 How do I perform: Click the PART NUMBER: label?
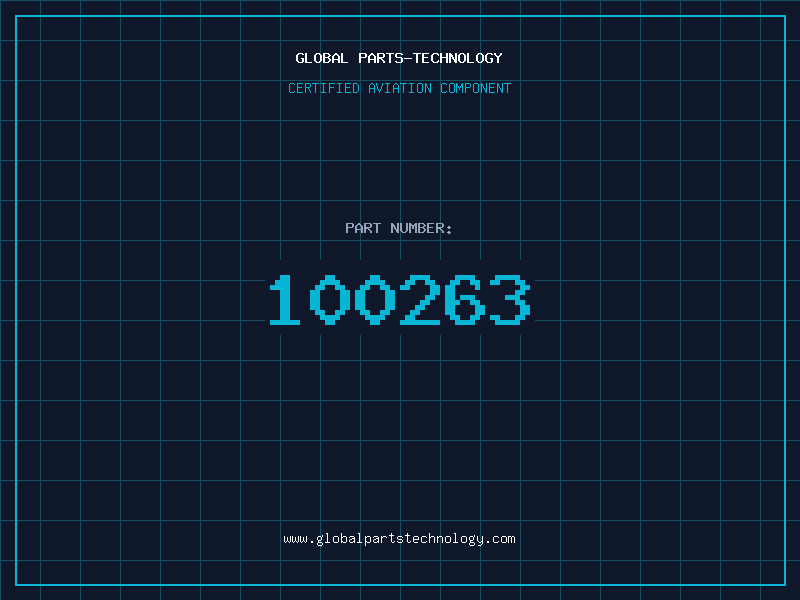pyautogui.click(x=399, y=228)
